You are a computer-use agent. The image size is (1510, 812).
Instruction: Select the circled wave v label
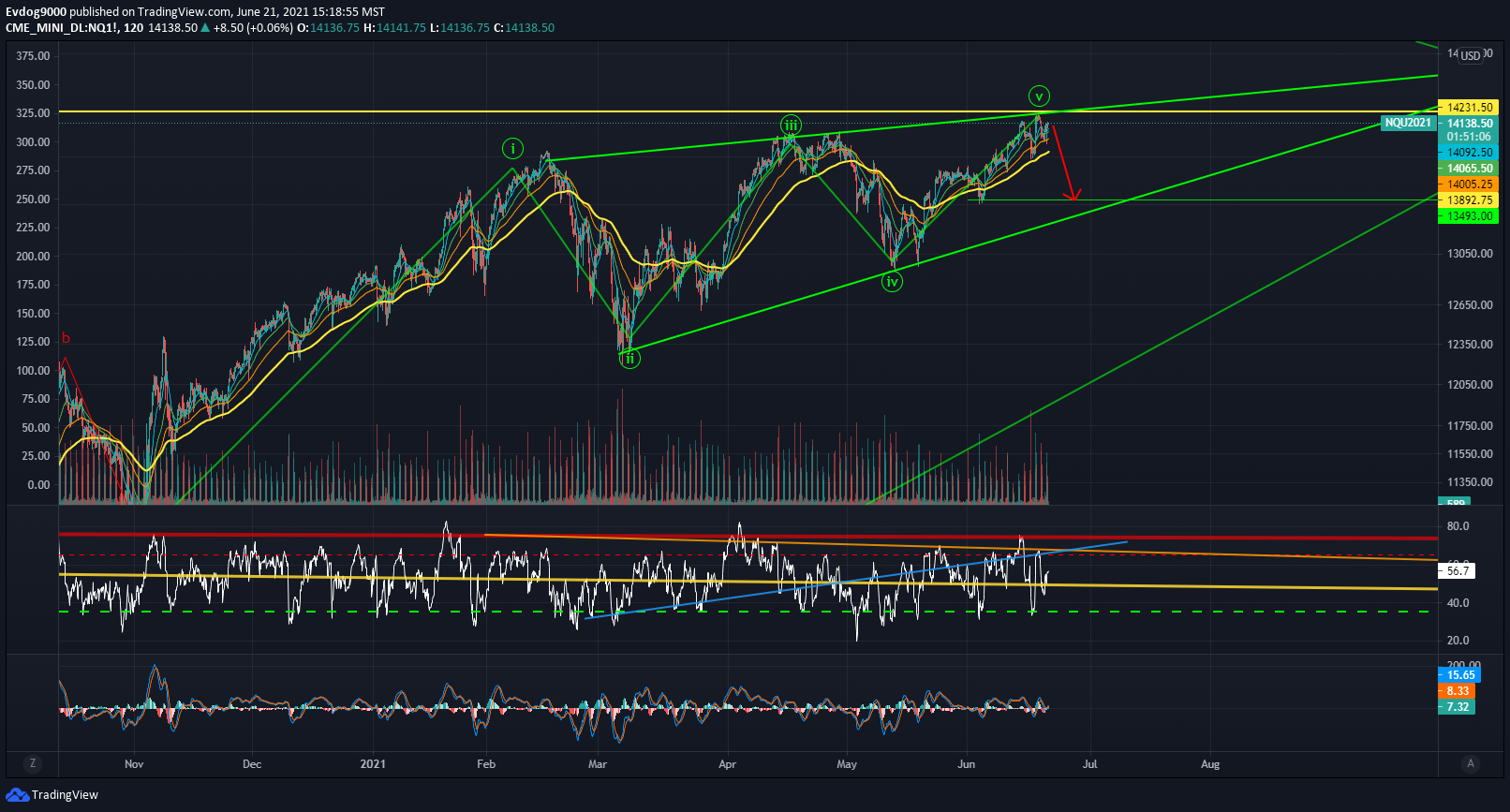click(x=1039, y=96)
